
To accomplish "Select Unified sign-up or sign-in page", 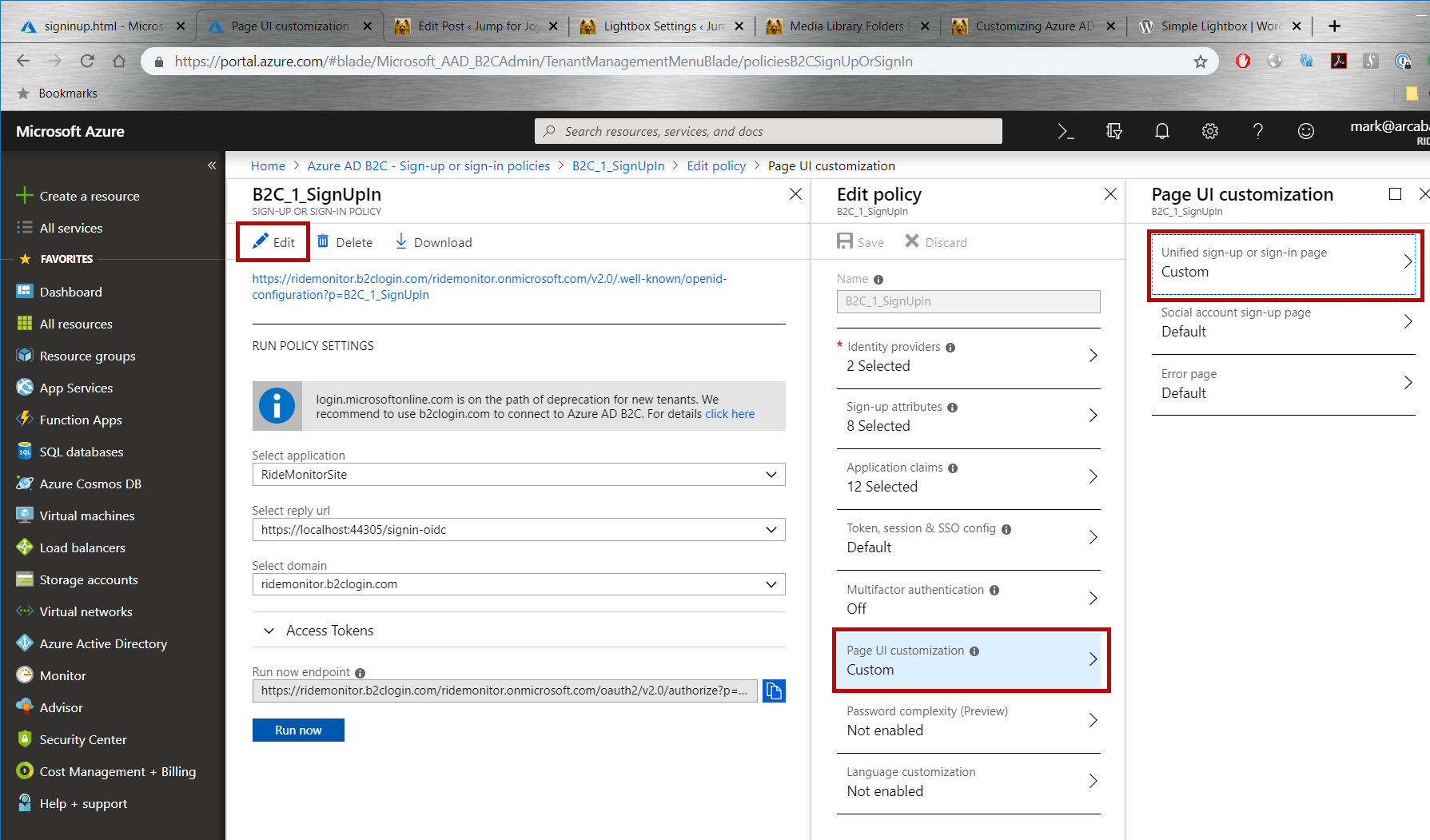I will click(x=1285, y=263).
